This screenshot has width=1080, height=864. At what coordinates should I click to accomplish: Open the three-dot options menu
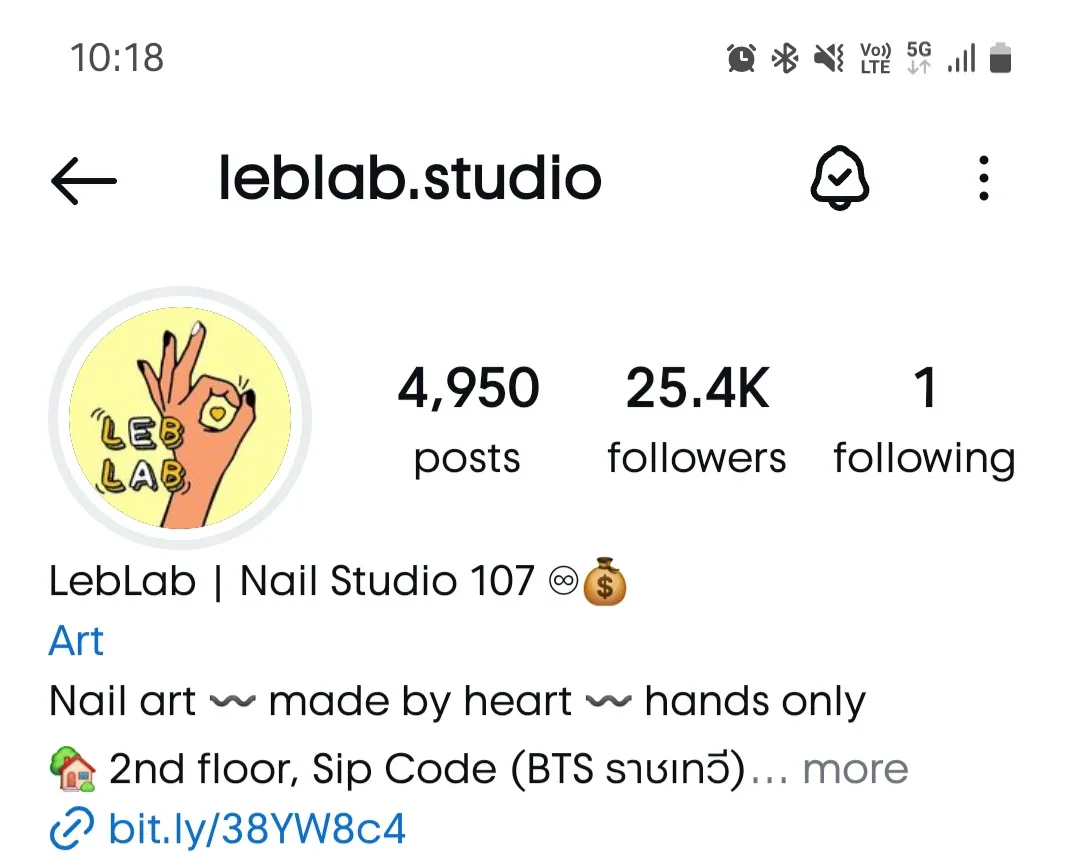(984, 178)
